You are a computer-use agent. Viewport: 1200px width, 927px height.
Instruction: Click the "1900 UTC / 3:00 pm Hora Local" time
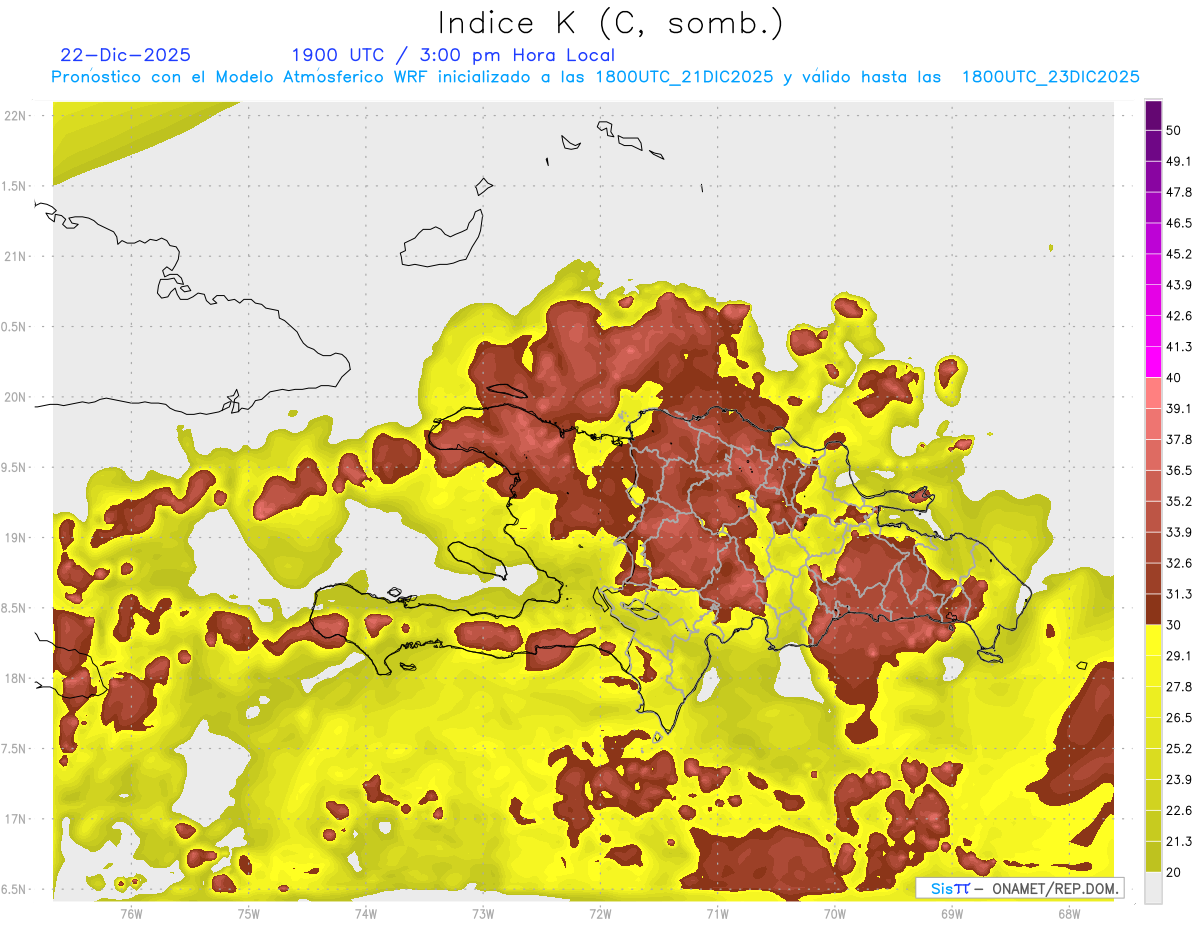(x=453, y=55)
